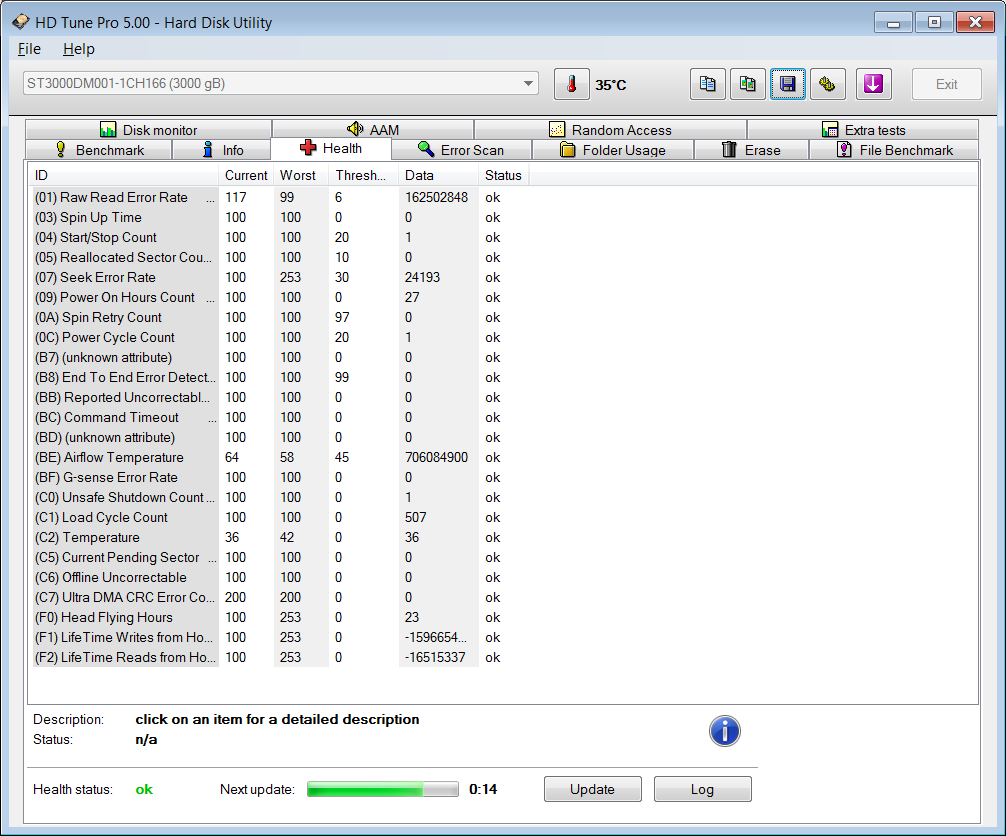Switch to the Error Scan tab

pyautogui.click(x=461, y=149)
